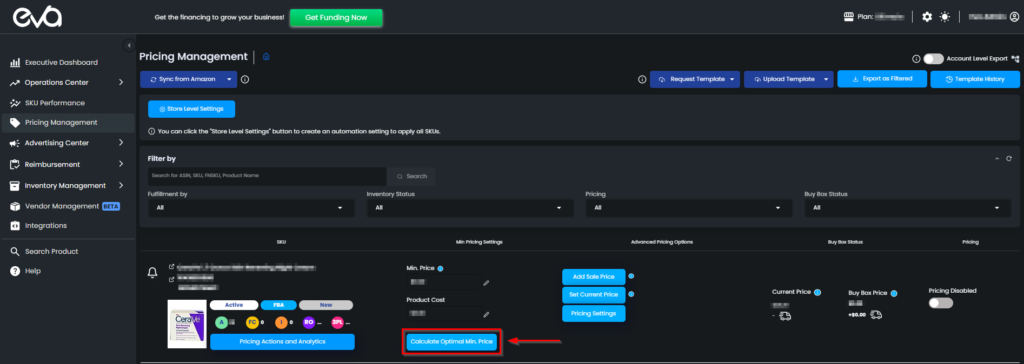Toggle Account Level Export switch
The width and height of the screenshot is (1024, 364).
[933, 59]
